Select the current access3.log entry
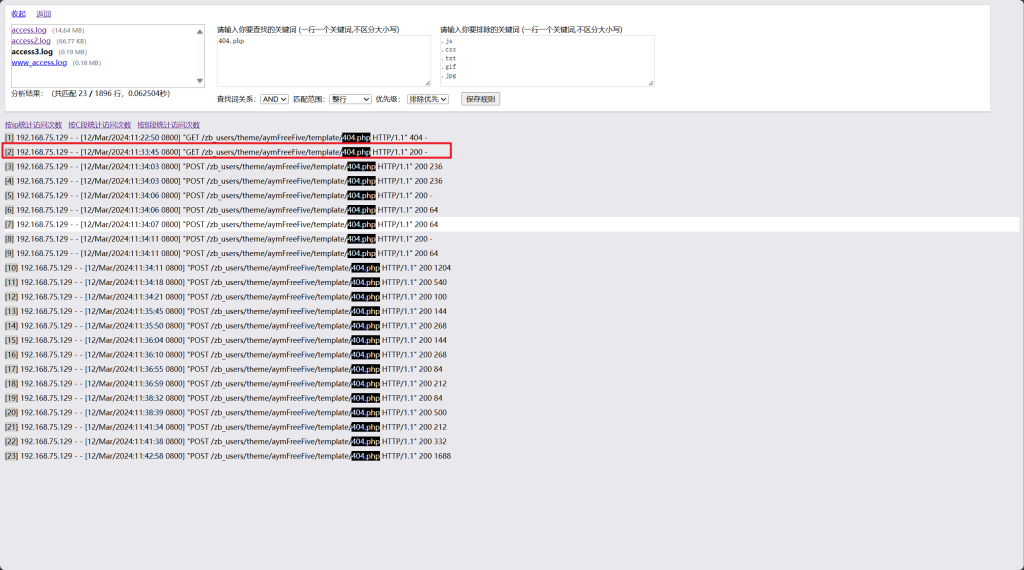The image size is (1024, 570). (x=32, y=52)
